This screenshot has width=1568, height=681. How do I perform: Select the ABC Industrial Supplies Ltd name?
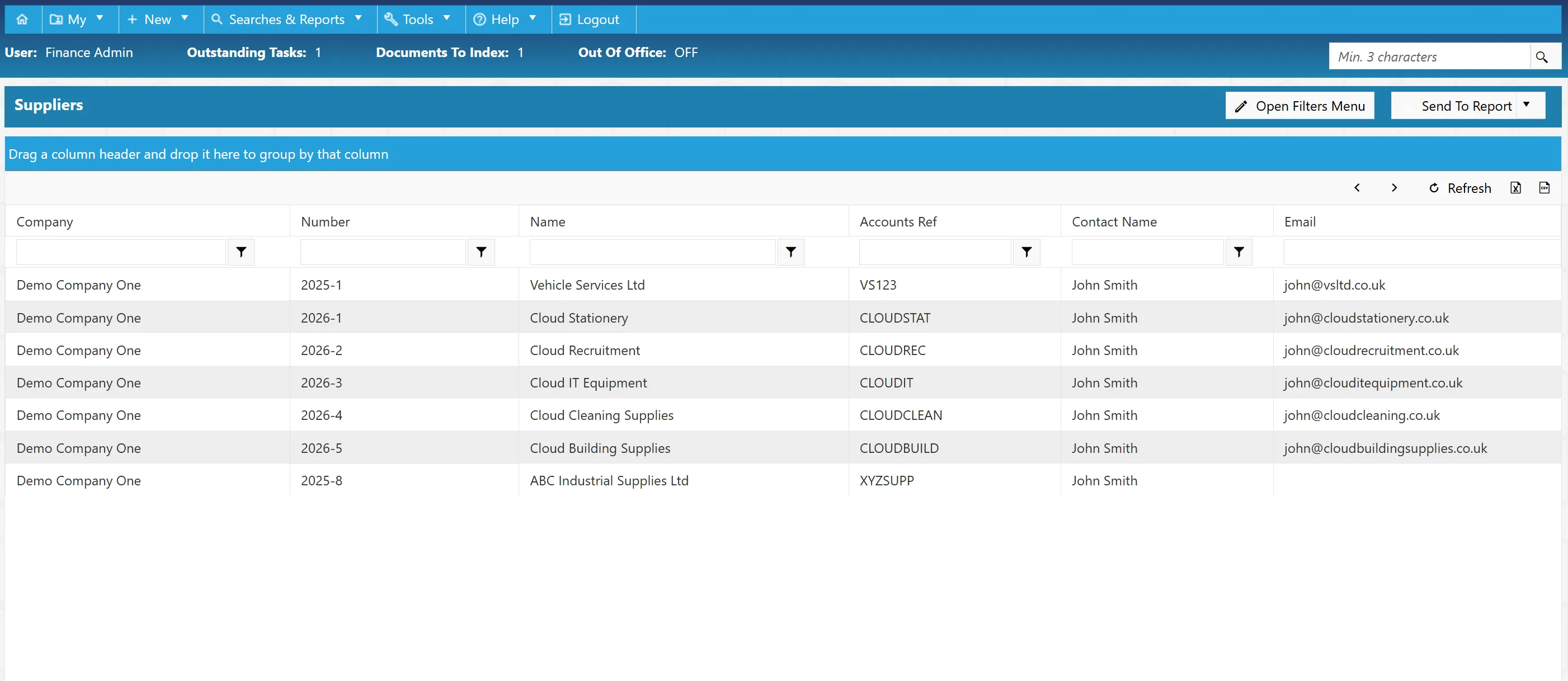(609, 480)
